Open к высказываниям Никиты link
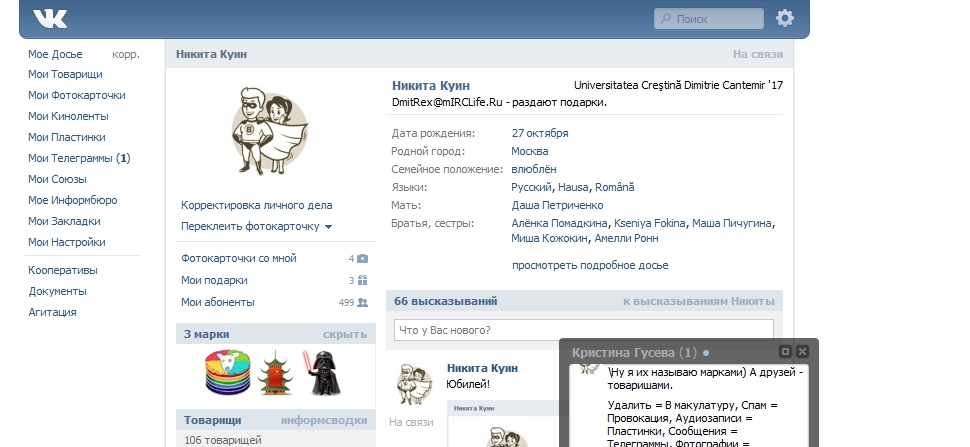The height and width of the screenshot is (447, 970). click(699, 301)
